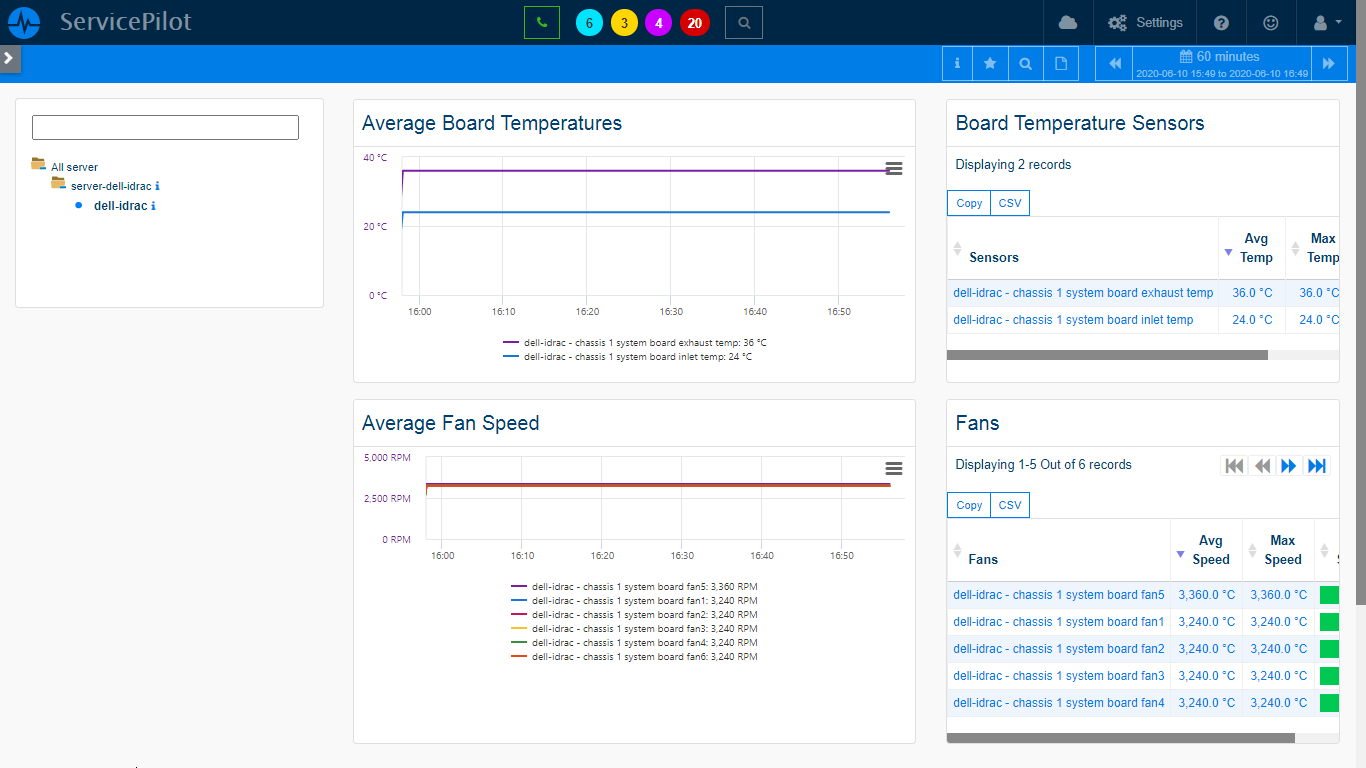Click horizontal scrollbar under Fans table

coord(1120,738)
